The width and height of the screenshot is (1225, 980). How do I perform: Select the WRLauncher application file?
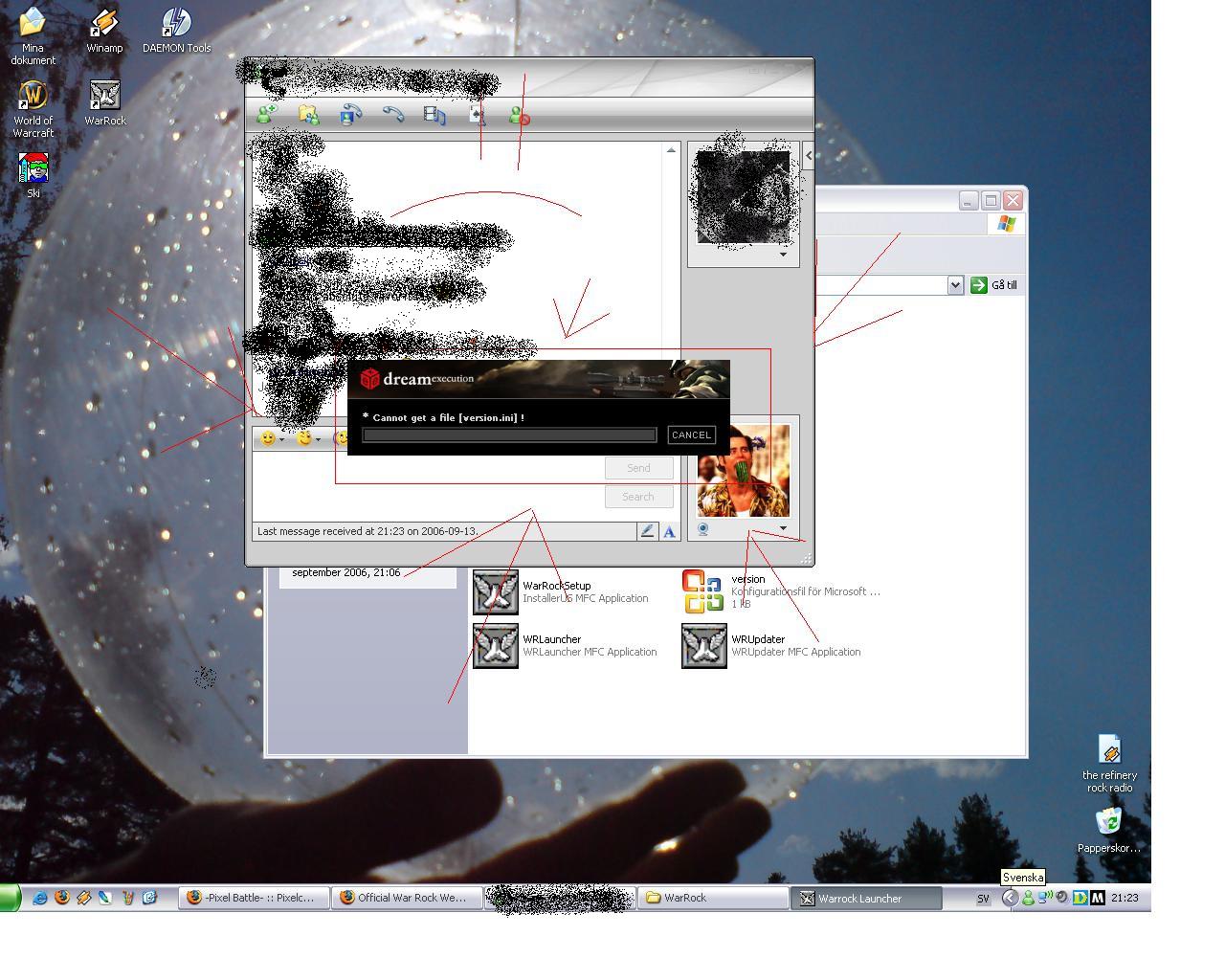click(x=565, y=645)
